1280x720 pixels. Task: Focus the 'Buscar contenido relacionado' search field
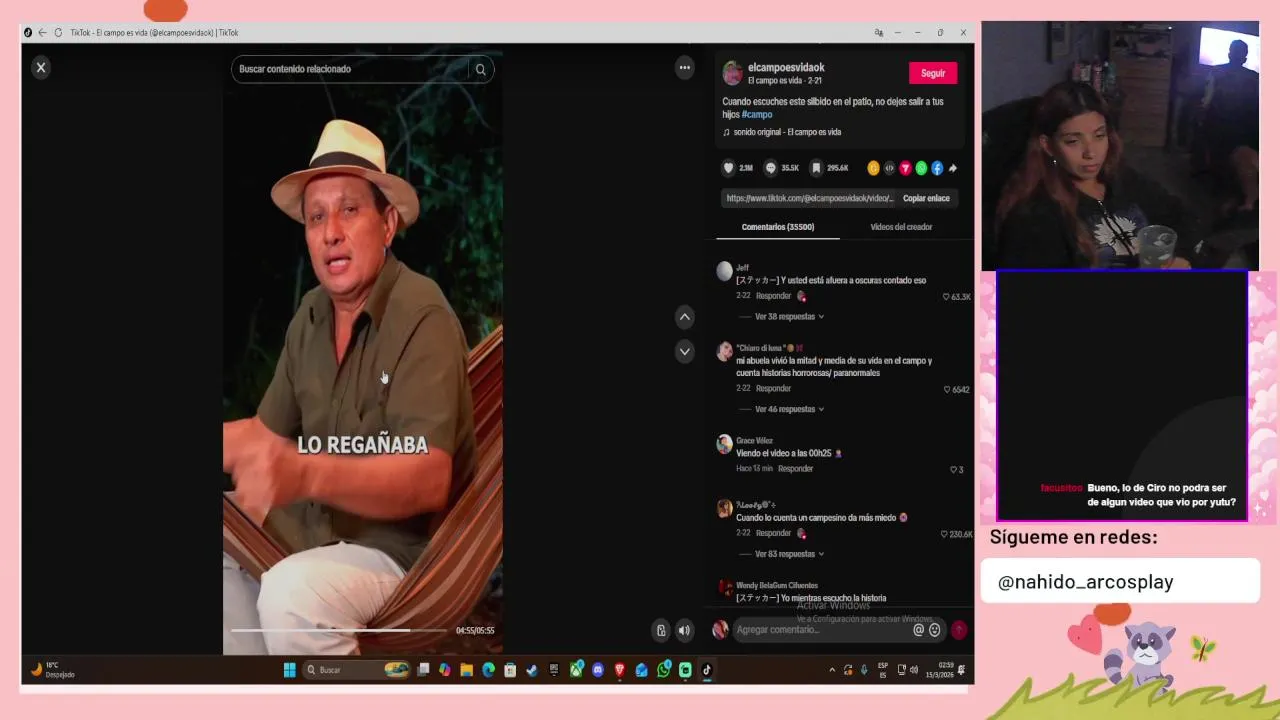[350, 69]
